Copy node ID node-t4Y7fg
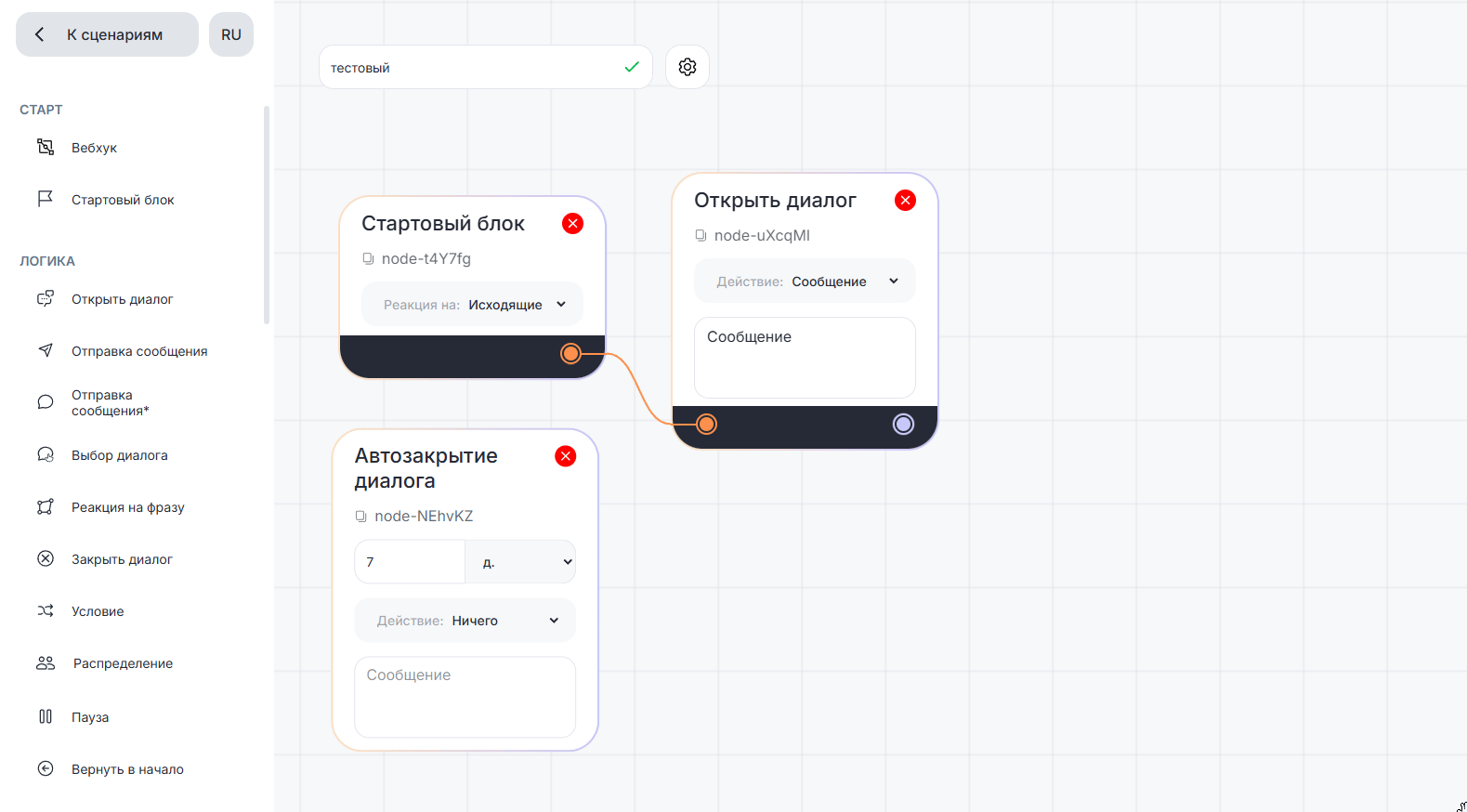 coord(369,259)
